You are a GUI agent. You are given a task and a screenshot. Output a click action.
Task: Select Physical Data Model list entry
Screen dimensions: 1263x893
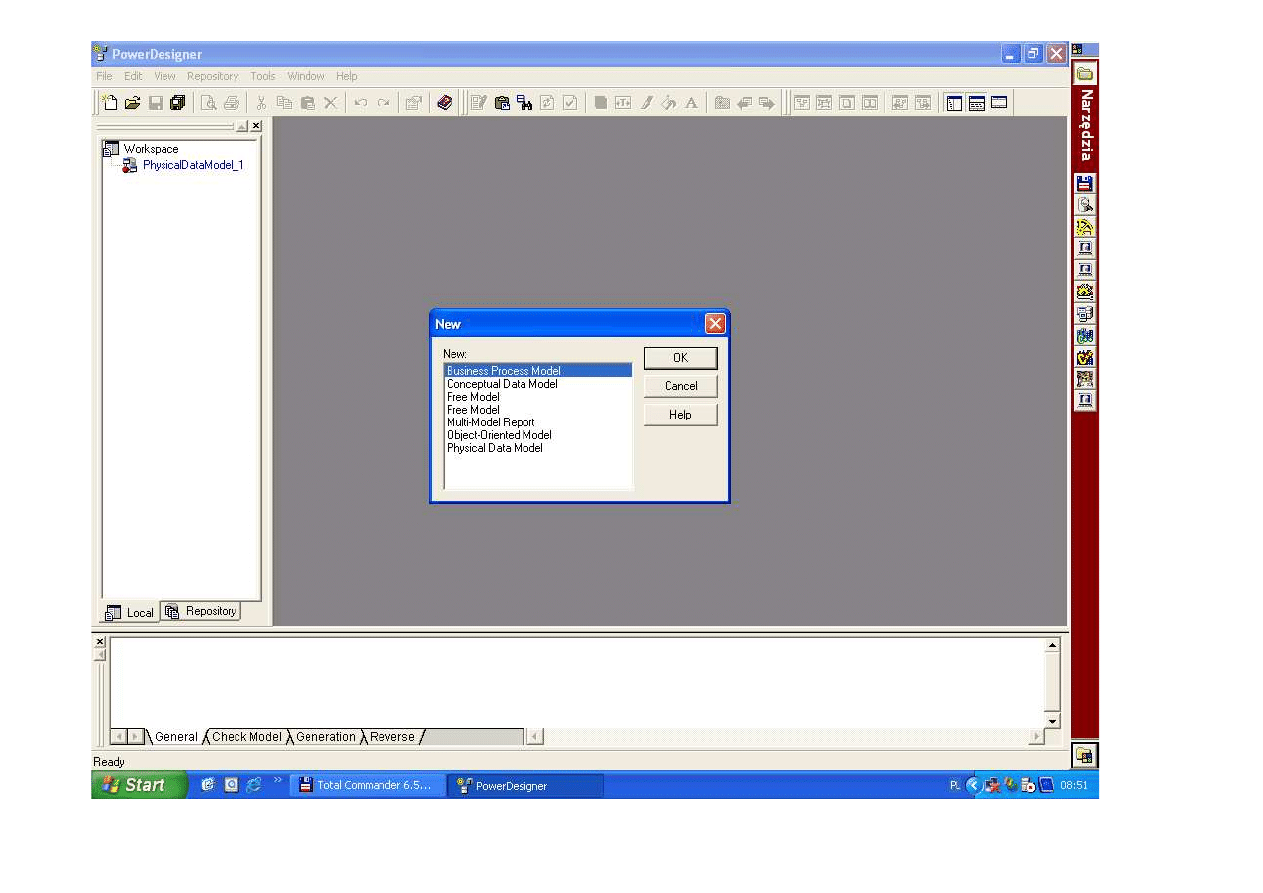[495, 448]
